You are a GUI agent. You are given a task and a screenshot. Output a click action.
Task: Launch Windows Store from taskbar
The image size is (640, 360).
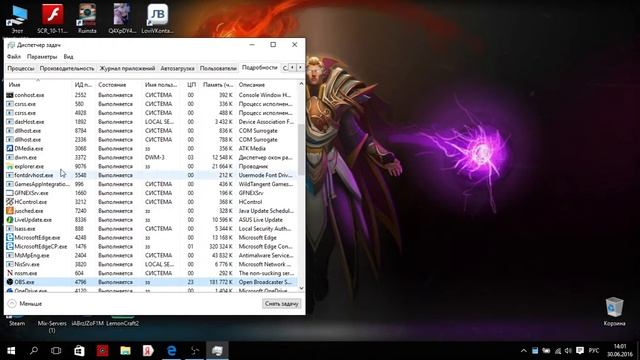click(79, 351)
